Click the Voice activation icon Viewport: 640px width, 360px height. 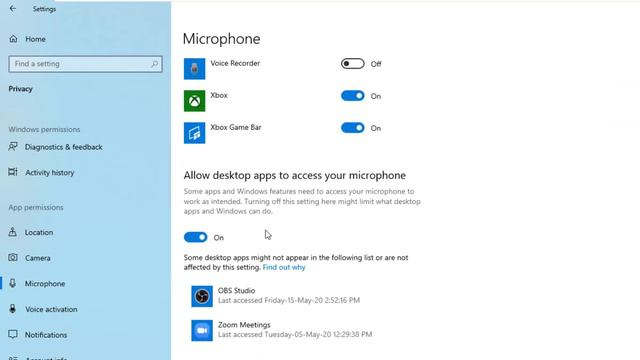point(13,309)
